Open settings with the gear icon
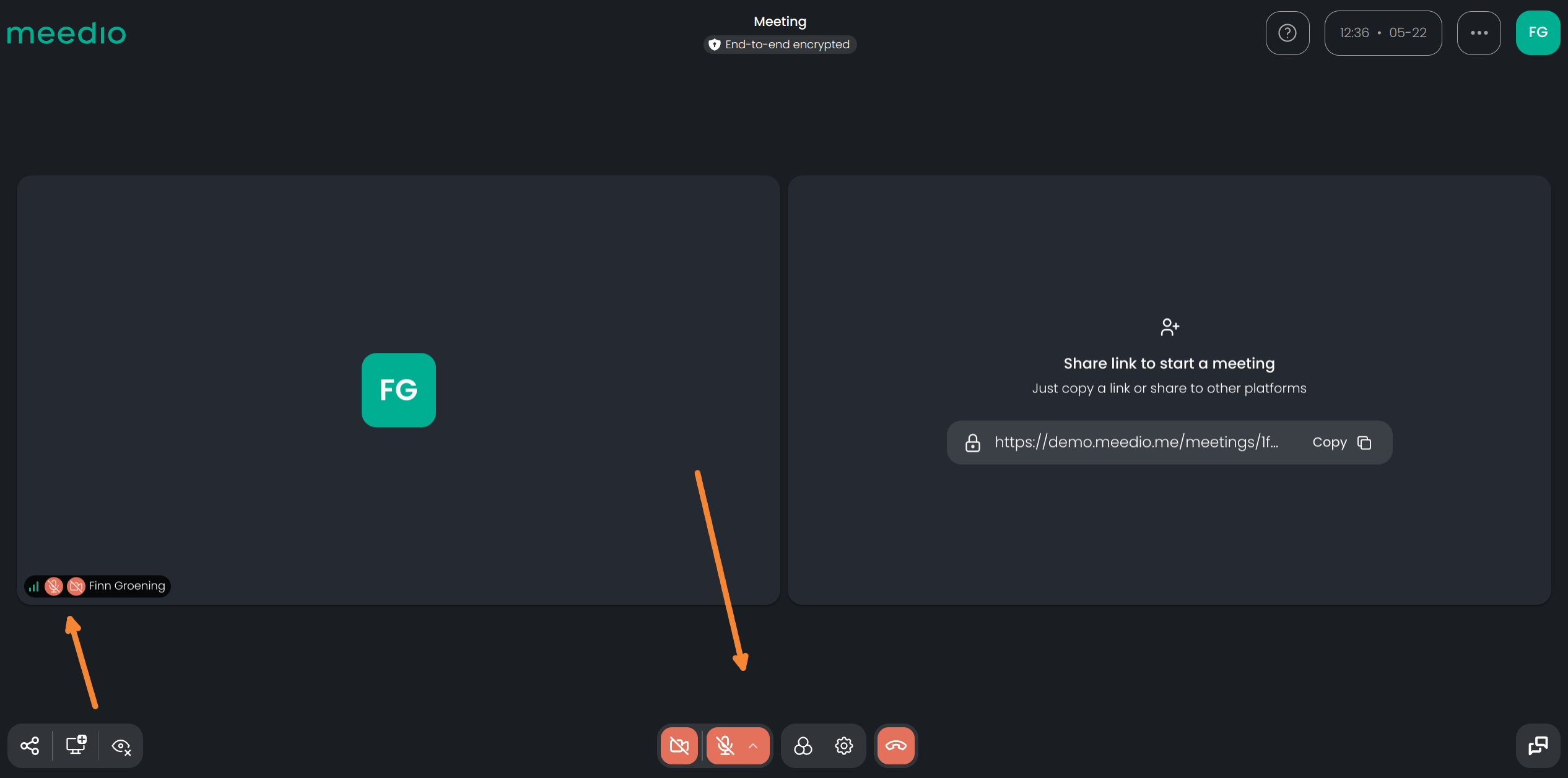 click(843, 746)
